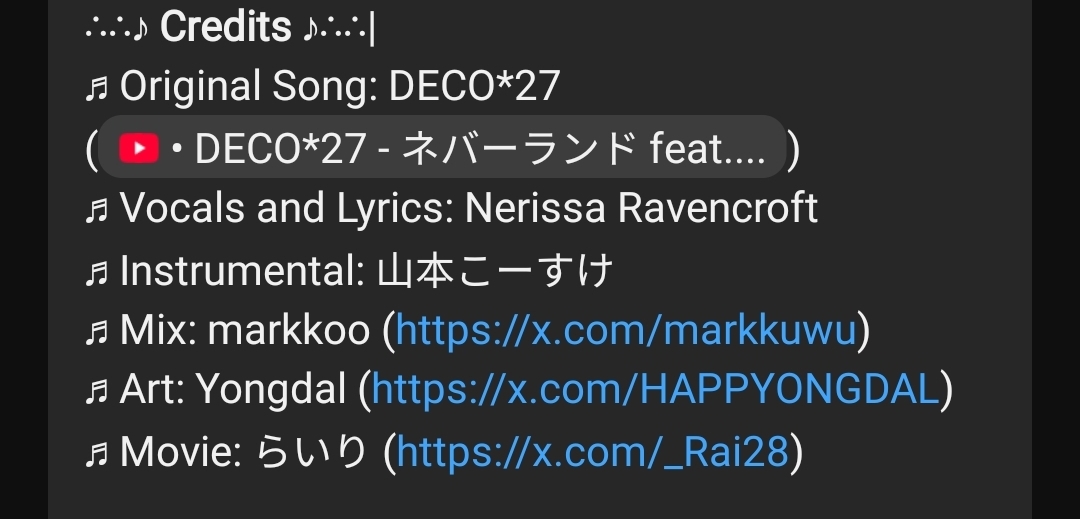This screenshot has height=519, width=1080.
Task: Click the music note beside Movie
Action: tap(97, 453)
